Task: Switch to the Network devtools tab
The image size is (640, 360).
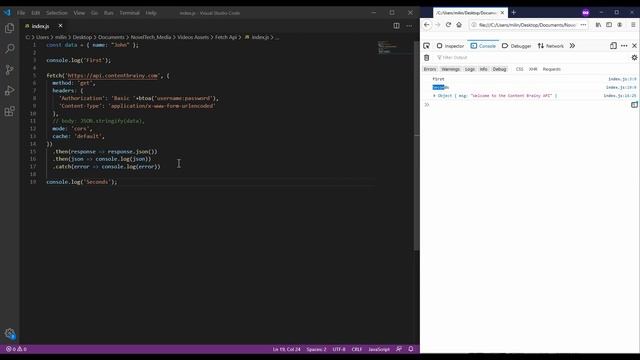Action: click(551, 46)
